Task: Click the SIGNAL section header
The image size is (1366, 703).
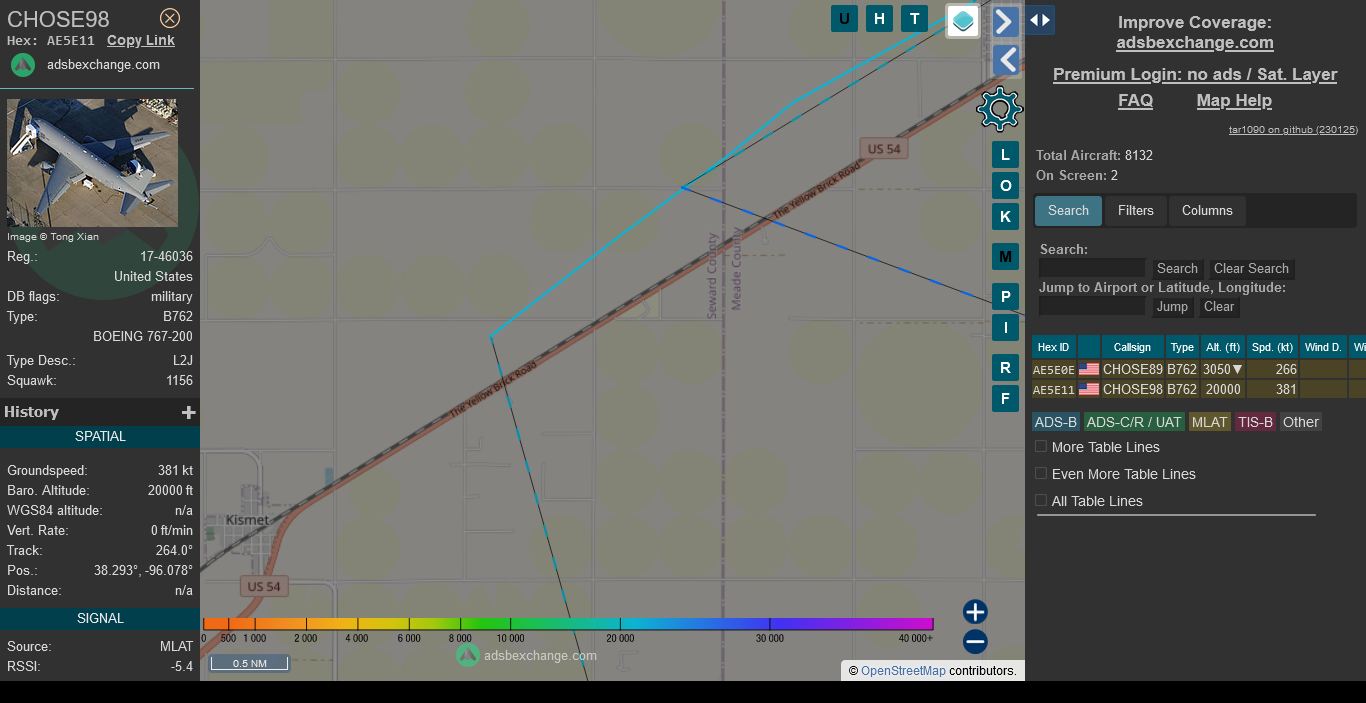Action: (x=100, y=618)
